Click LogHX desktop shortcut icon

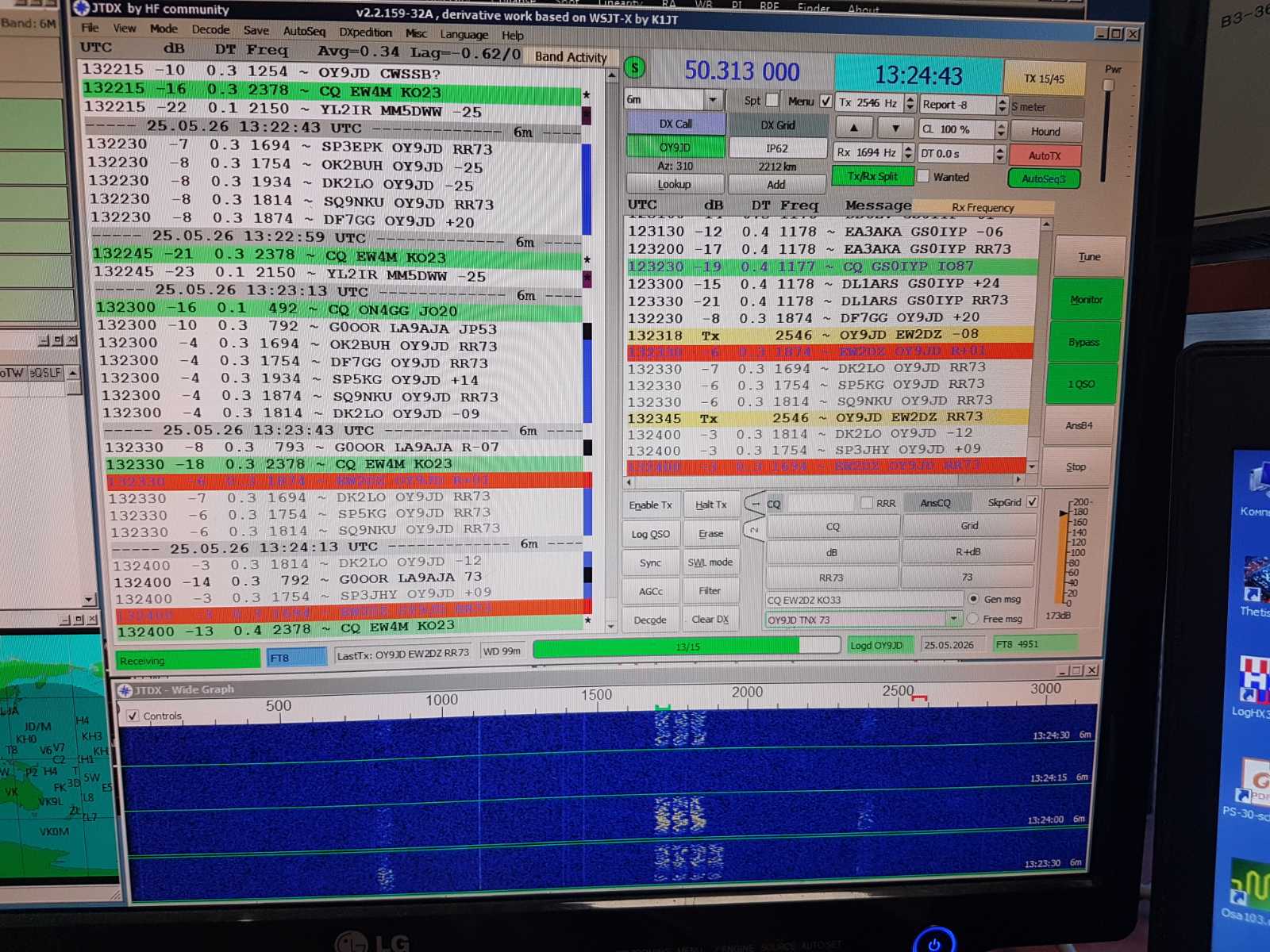[x=1254, y=682]
